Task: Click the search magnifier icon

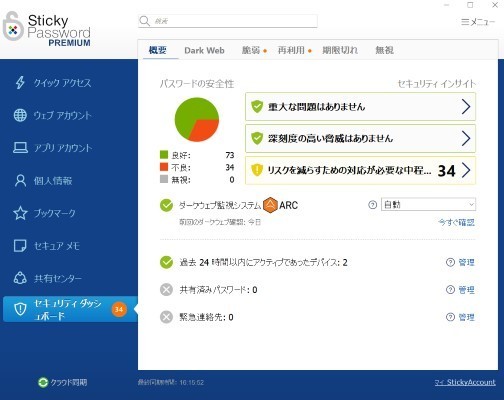Action: click(x=145, y=21)
